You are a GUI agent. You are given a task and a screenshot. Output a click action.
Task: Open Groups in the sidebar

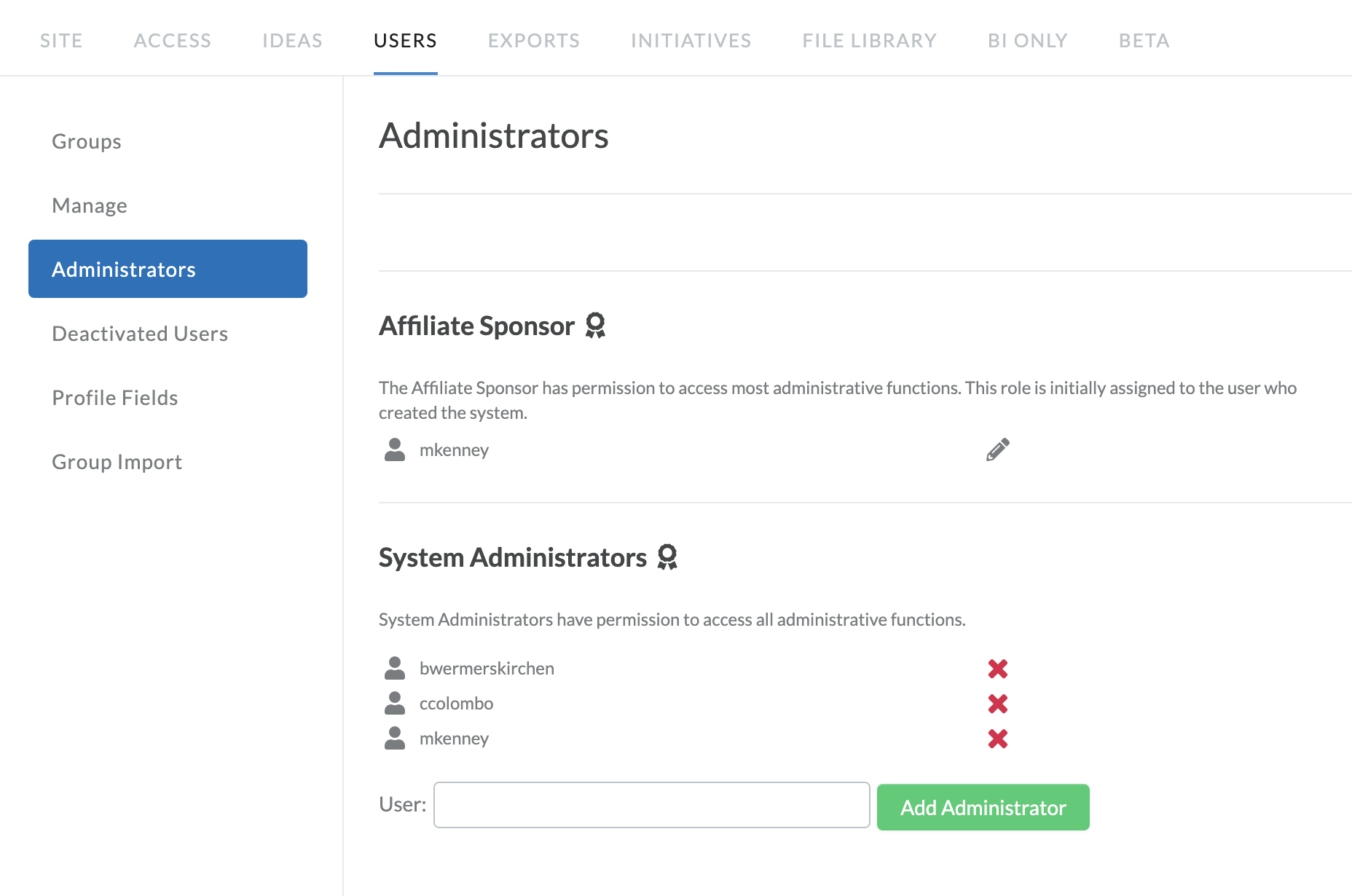168,141
